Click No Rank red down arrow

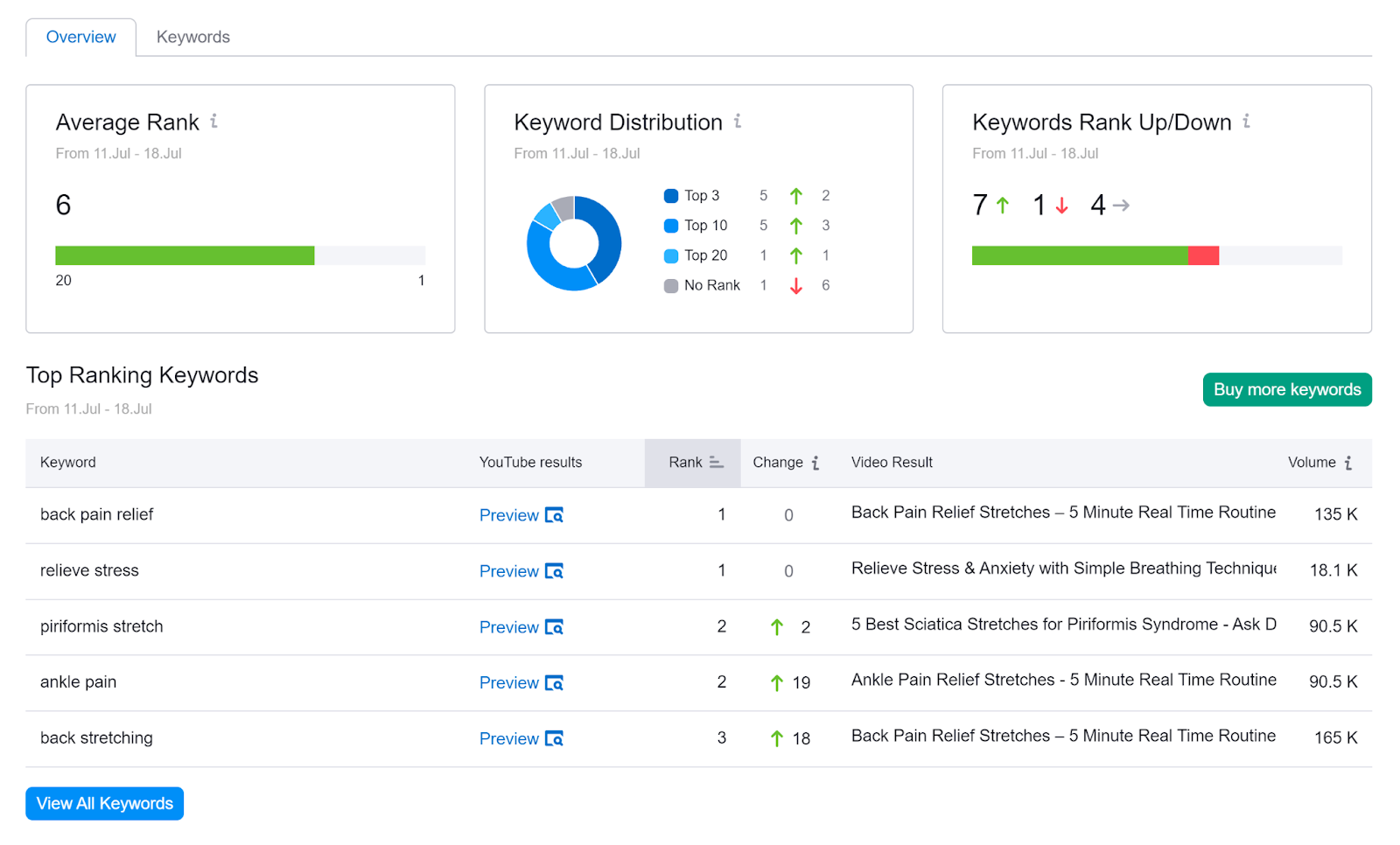click(796, 286)
